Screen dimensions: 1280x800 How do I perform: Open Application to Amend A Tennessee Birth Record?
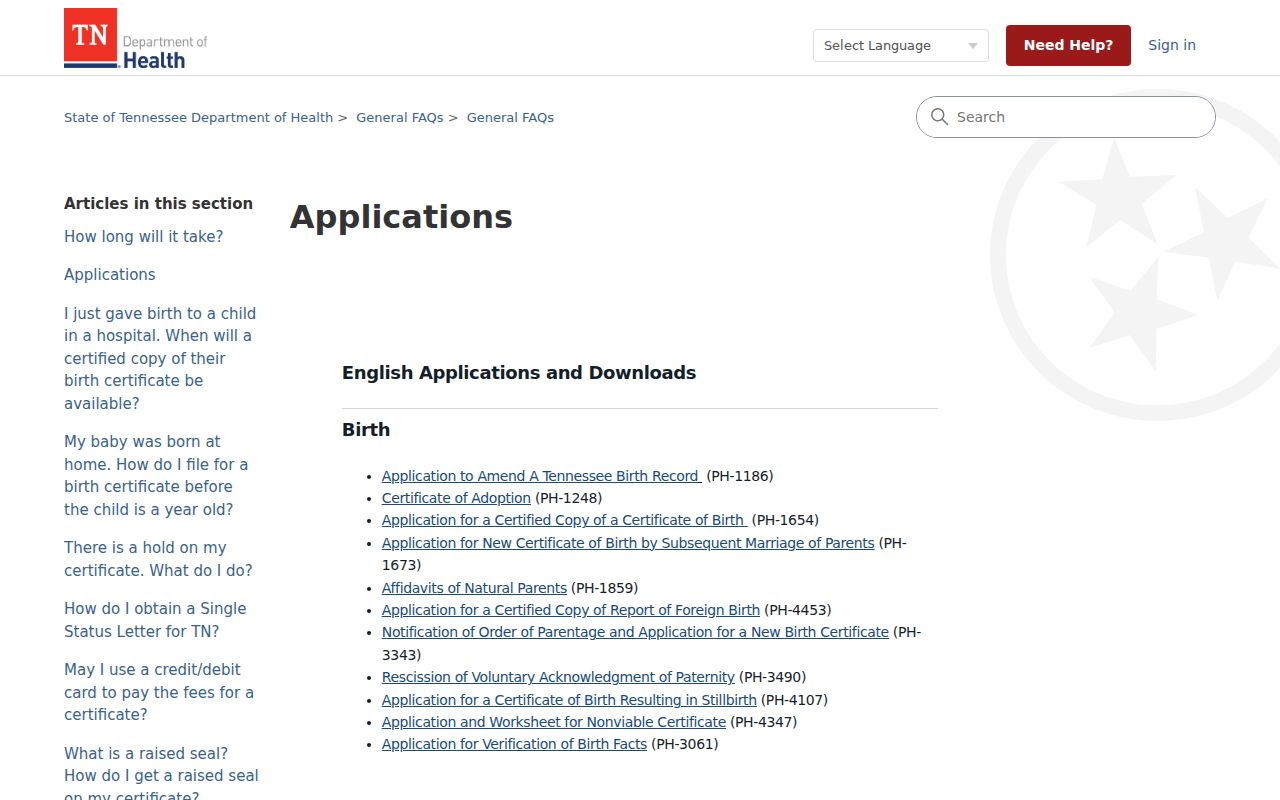tap(542, 476)
